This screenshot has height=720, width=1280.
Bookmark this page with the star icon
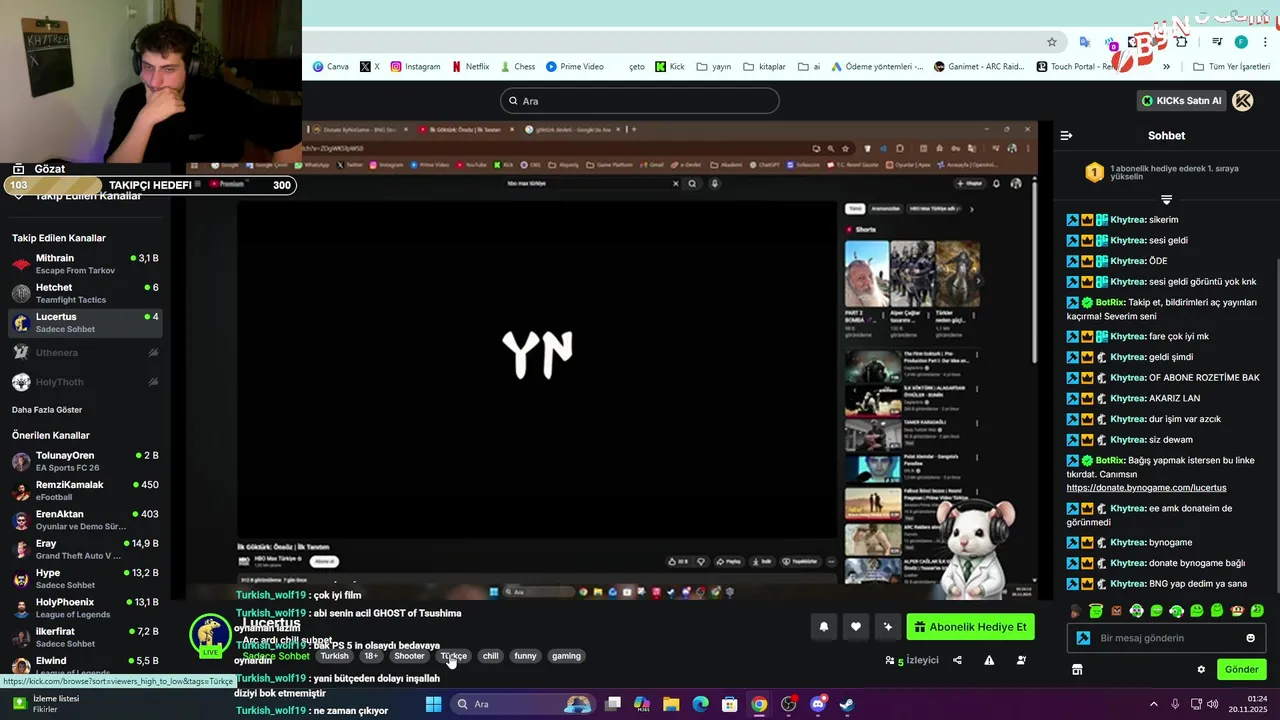click(x=1052, y=42)
